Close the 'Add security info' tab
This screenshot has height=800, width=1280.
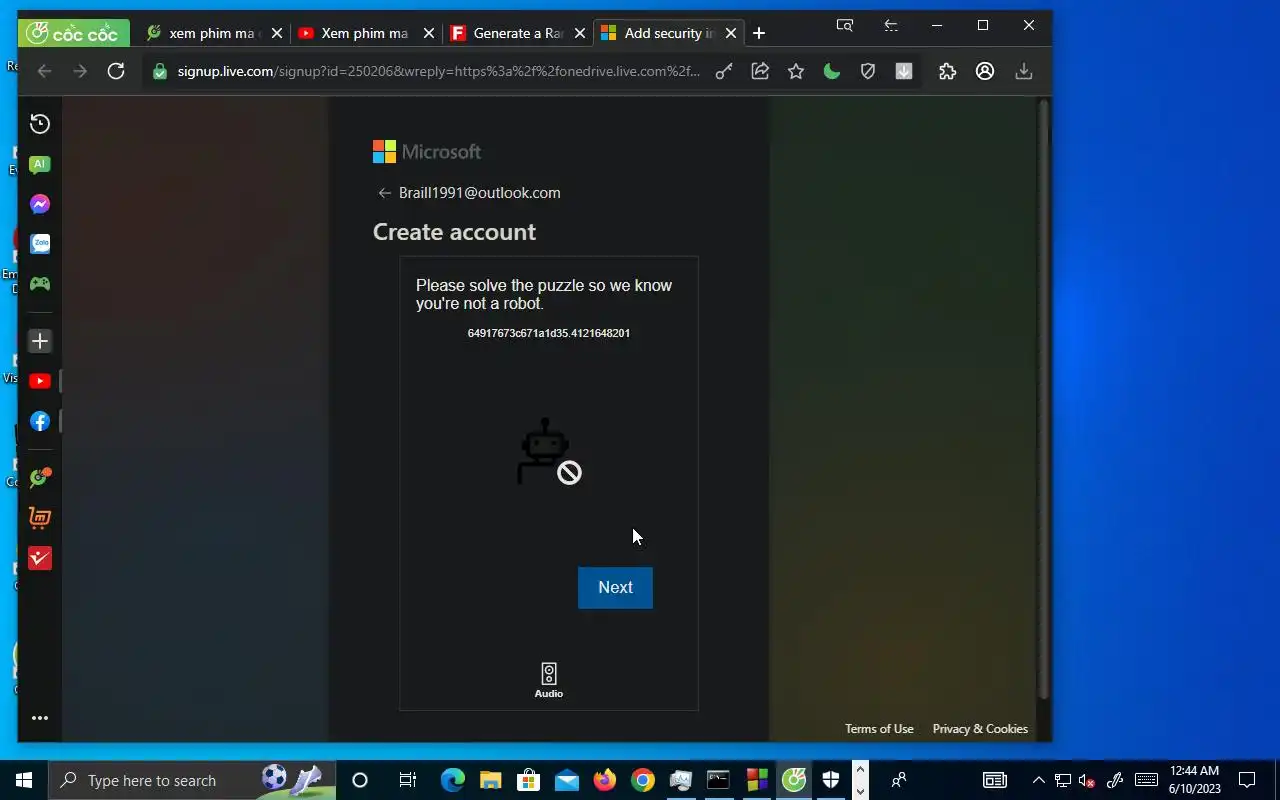[x=731, y=33]
